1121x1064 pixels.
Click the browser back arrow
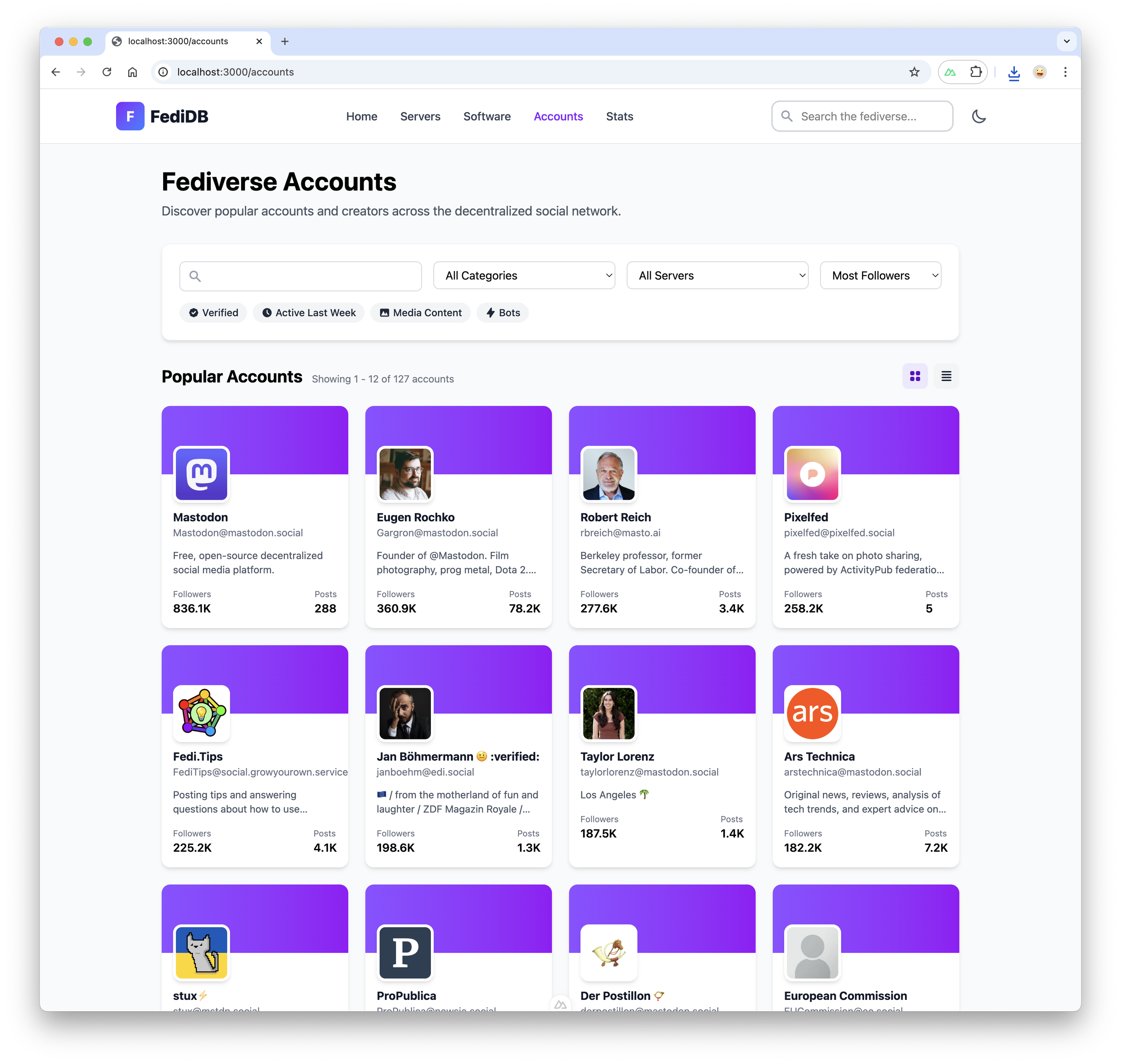pyautogui.click(x=55, y=72)
